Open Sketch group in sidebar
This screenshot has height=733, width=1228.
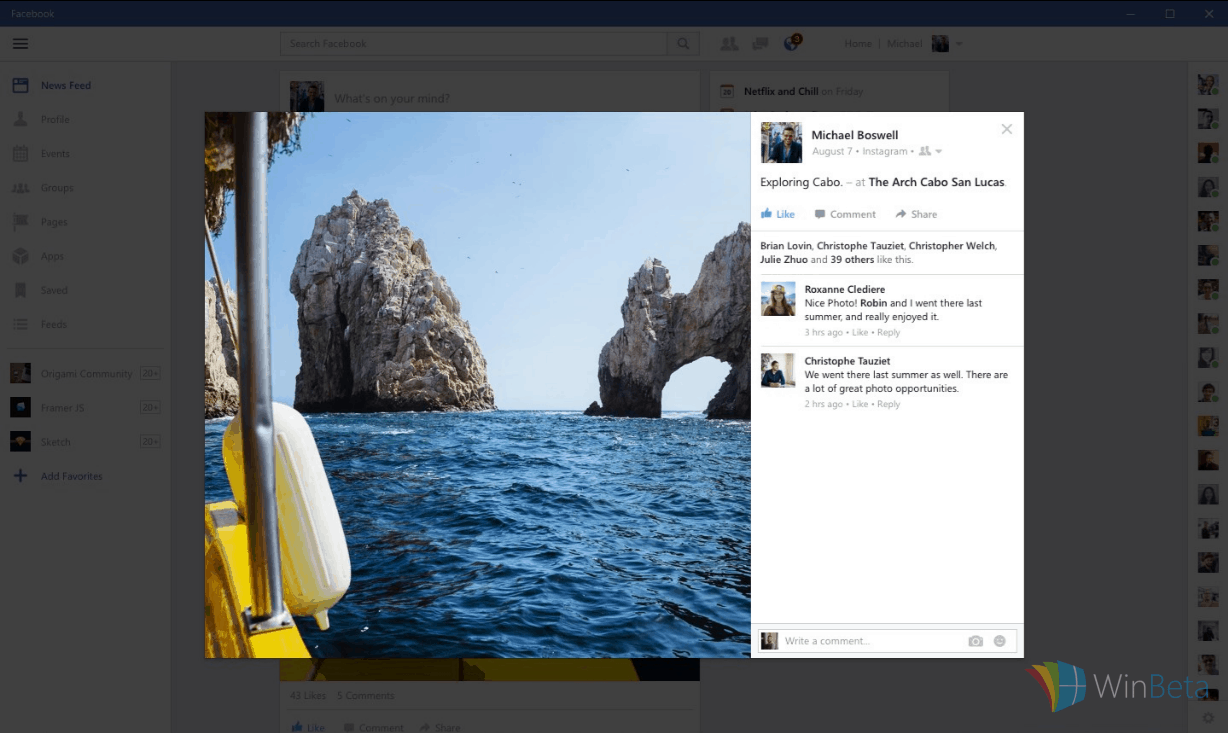click(x=56, y=441)
